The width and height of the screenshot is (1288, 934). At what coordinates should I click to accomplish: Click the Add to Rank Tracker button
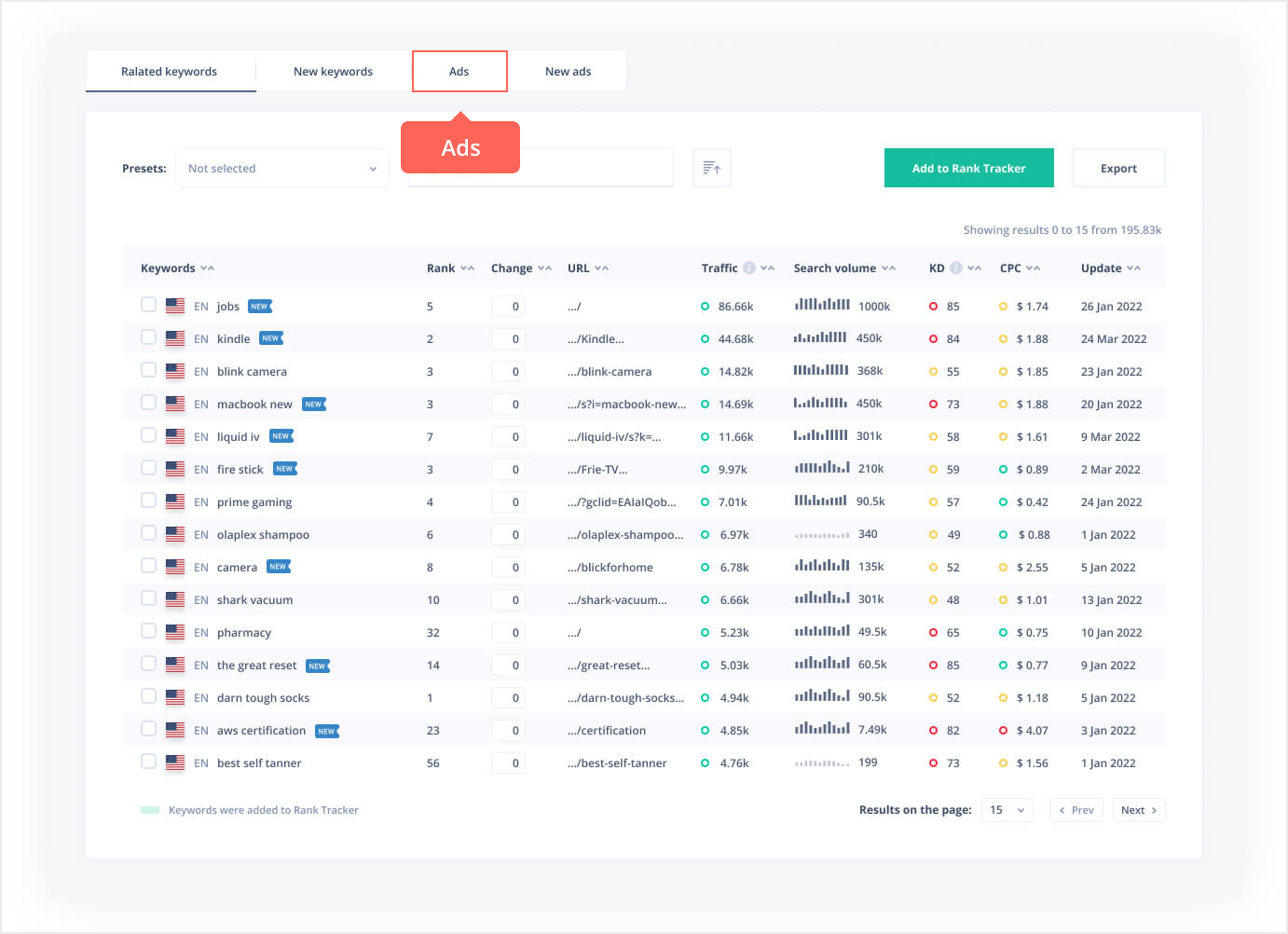pos(969,168)
